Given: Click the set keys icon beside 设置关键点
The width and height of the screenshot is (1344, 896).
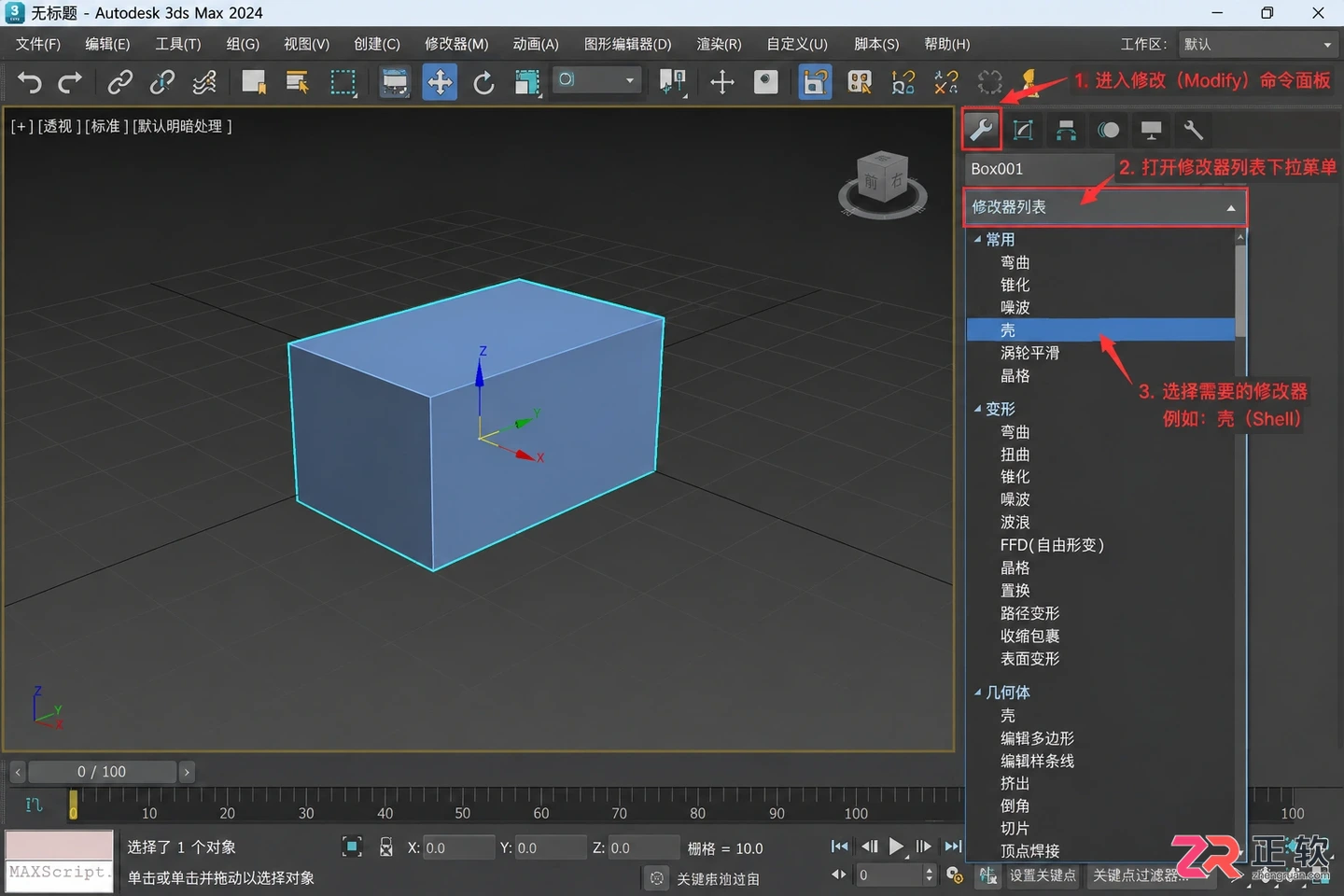Looking at the screenshot, I should (987, 875).
